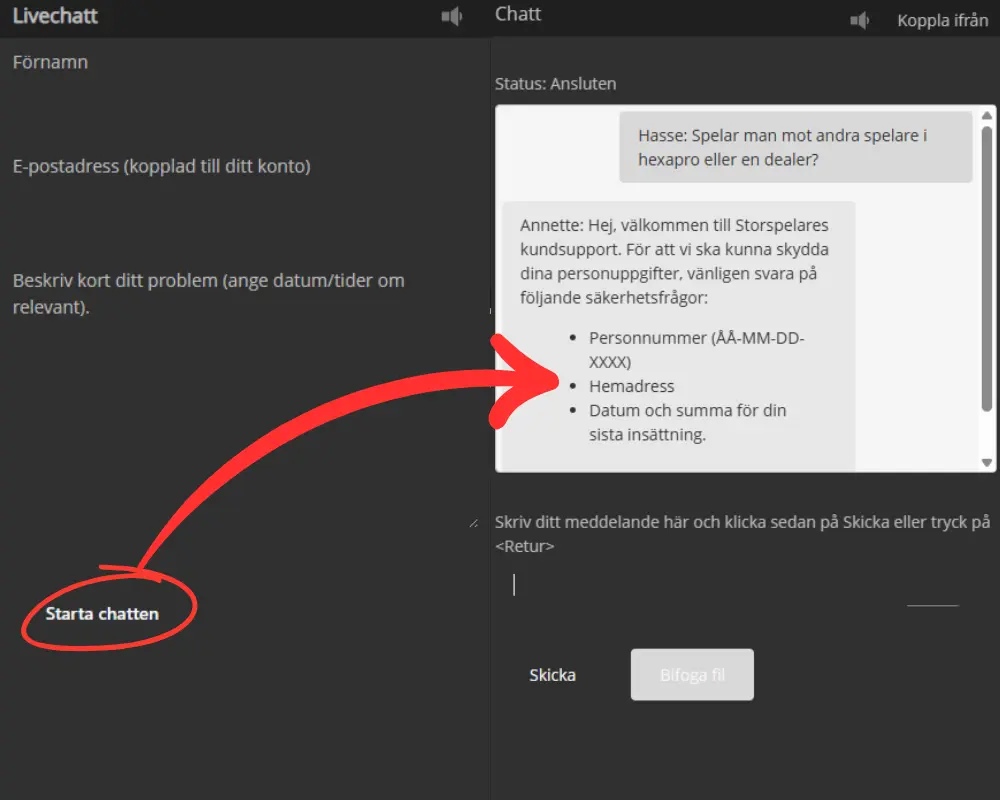Viewport: 1000px width, 800px height.
Task: Click the 'Datum och summa' bullet item
Action: (x=688, y=422)
